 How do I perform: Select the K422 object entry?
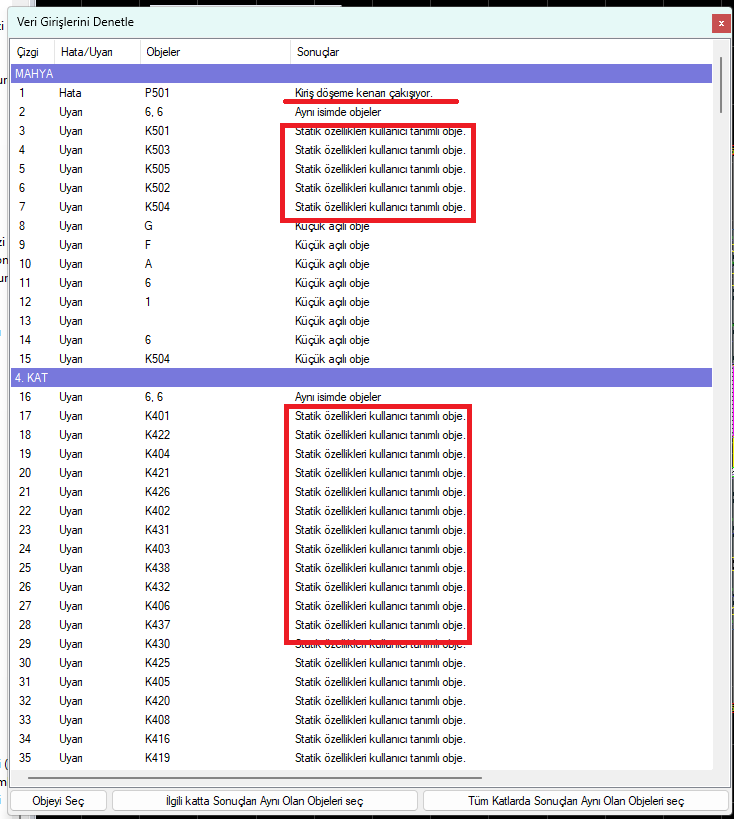[157, 435]
